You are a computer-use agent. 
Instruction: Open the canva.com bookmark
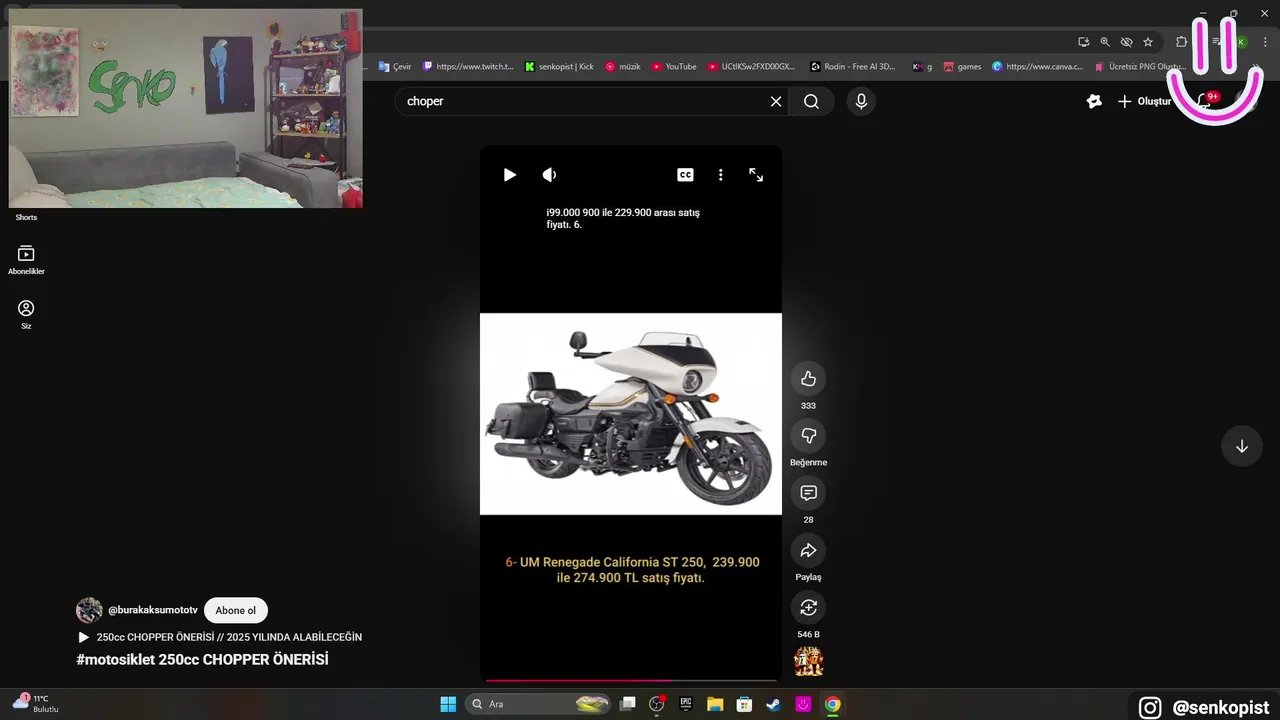click(1038, 66)
